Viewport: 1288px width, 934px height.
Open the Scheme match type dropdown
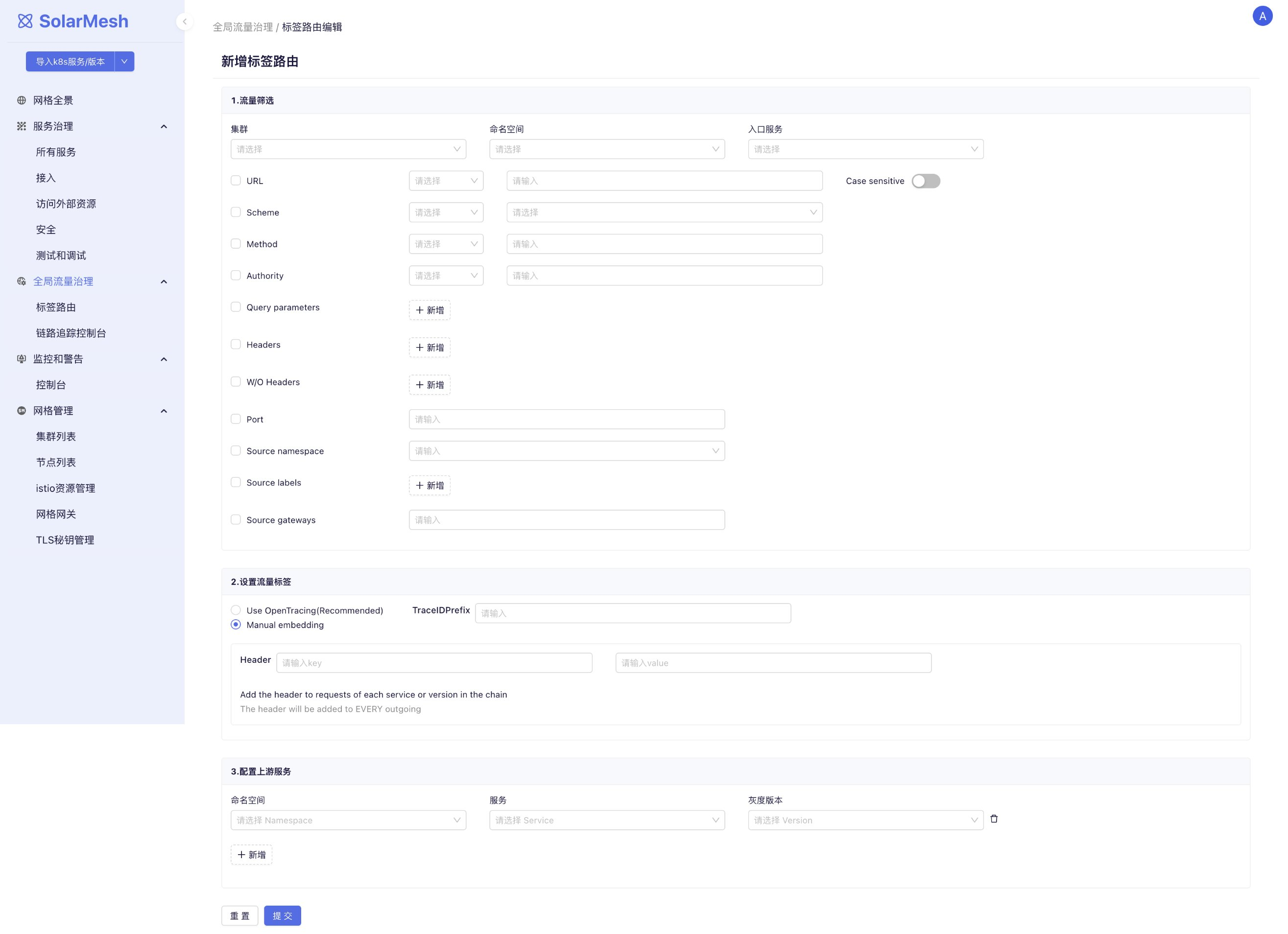pyautogui.click(x=446, y=212)
